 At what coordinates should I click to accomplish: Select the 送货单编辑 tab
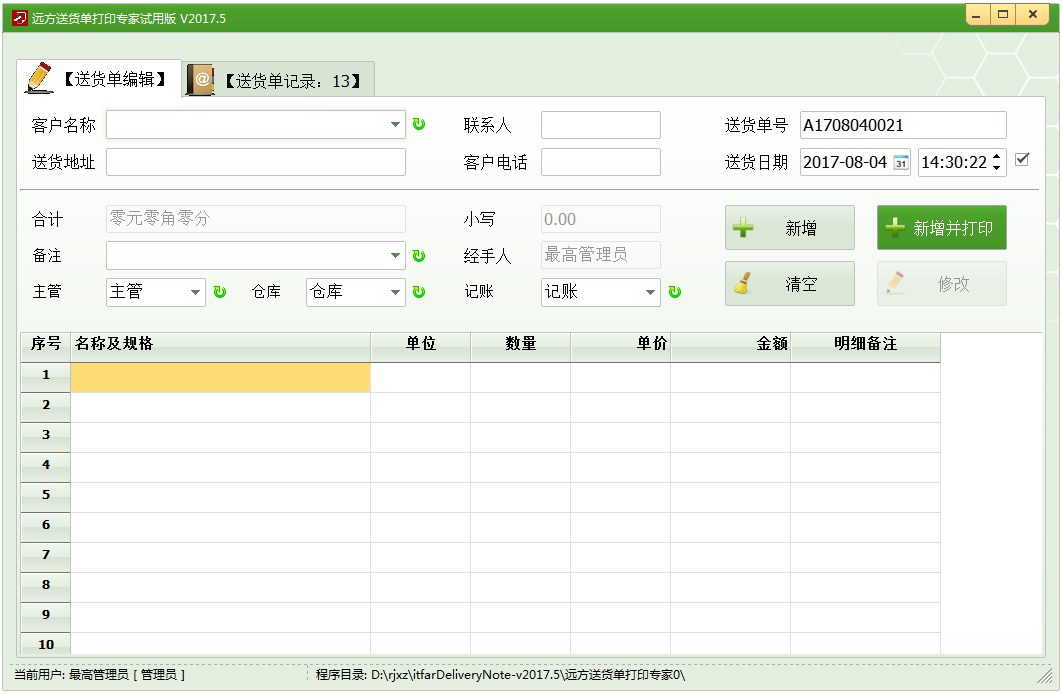(98, 79)
